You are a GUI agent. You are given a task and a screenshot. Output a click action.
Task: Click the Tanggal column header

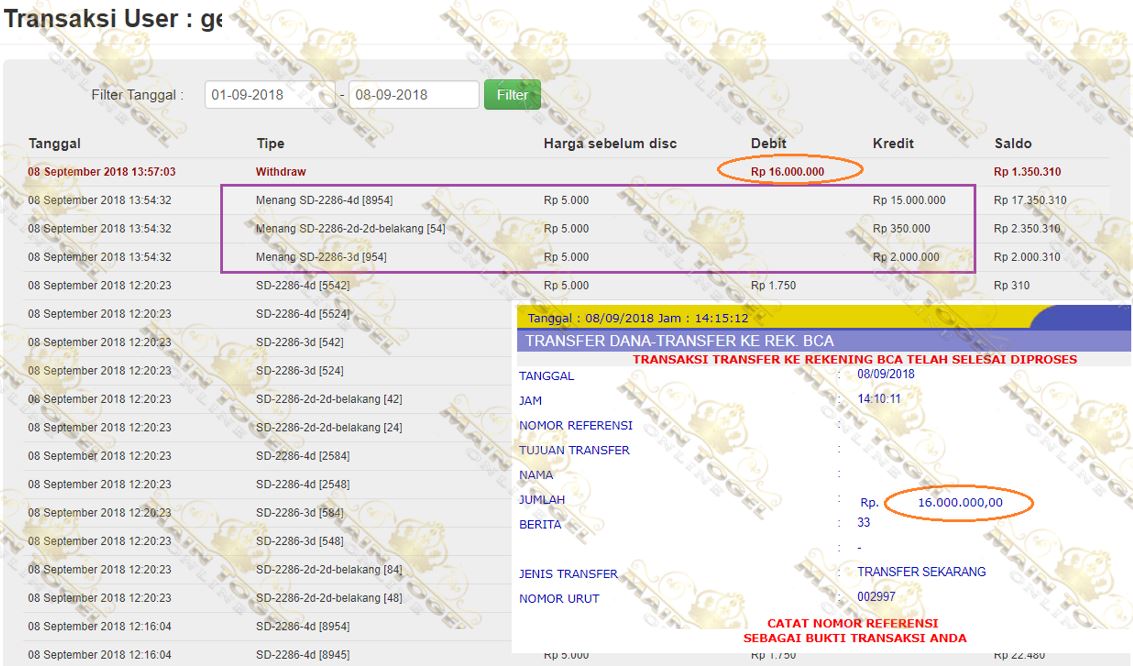tap(55, 143)
